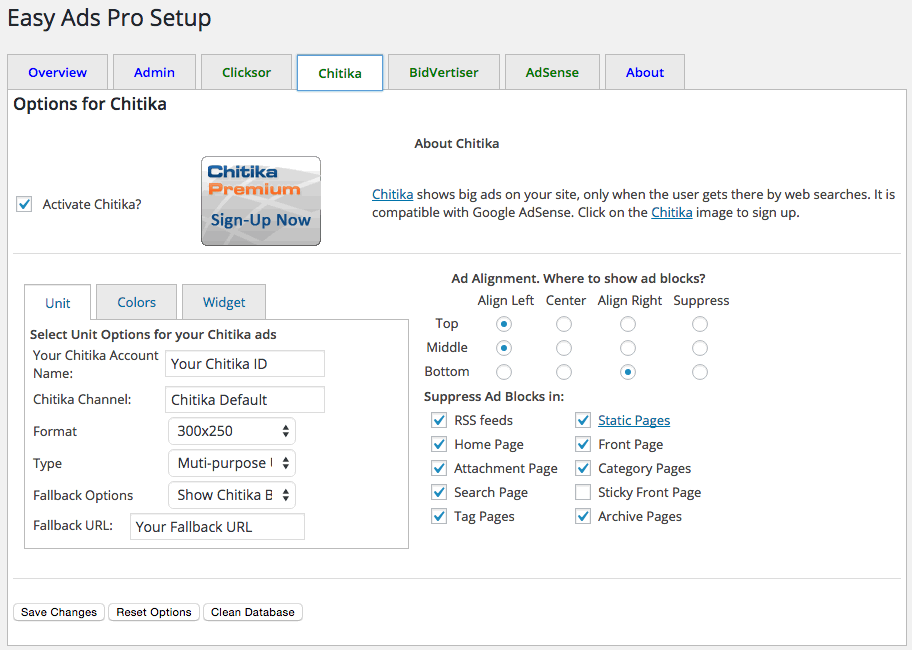Uncheck the Front Page checkbox
Screen dimensions: 912x650
coord(583,444)
